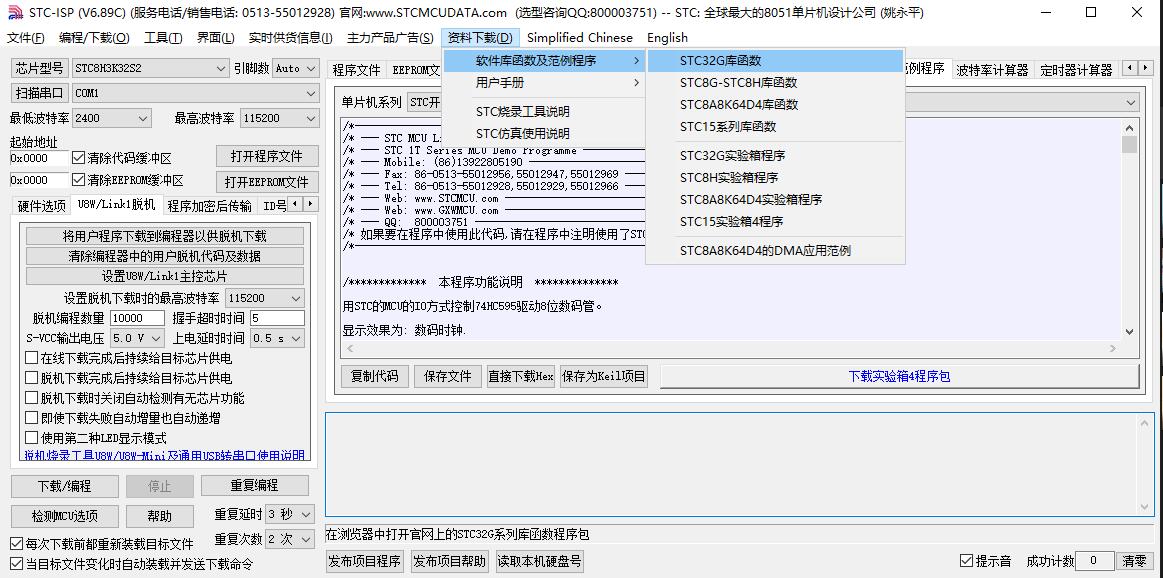Click the code viewer vertical scrollbar thumb
This screenshot has height=578, width=1163.
tap(1129, 144)
